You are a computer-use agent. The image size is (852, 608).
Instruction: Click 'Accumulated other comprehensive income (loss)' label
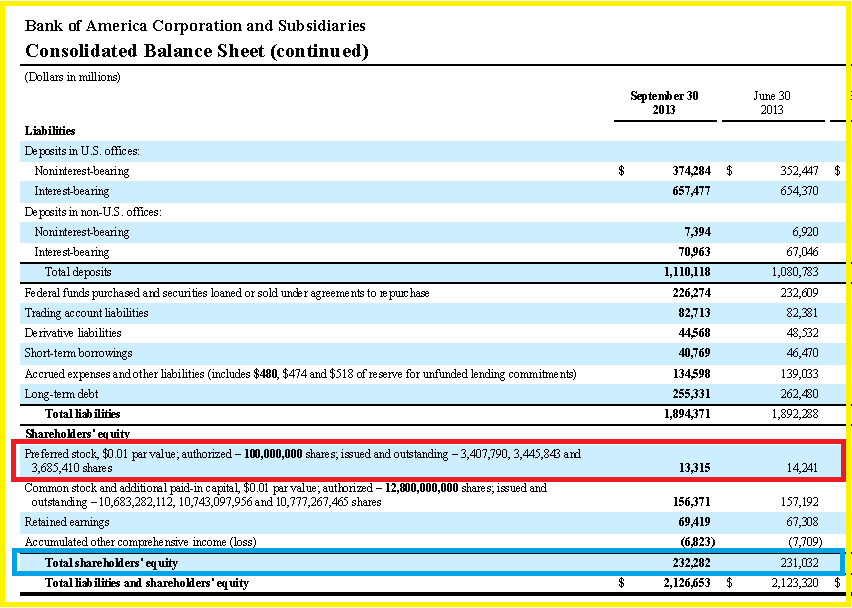tap(140, 542)
